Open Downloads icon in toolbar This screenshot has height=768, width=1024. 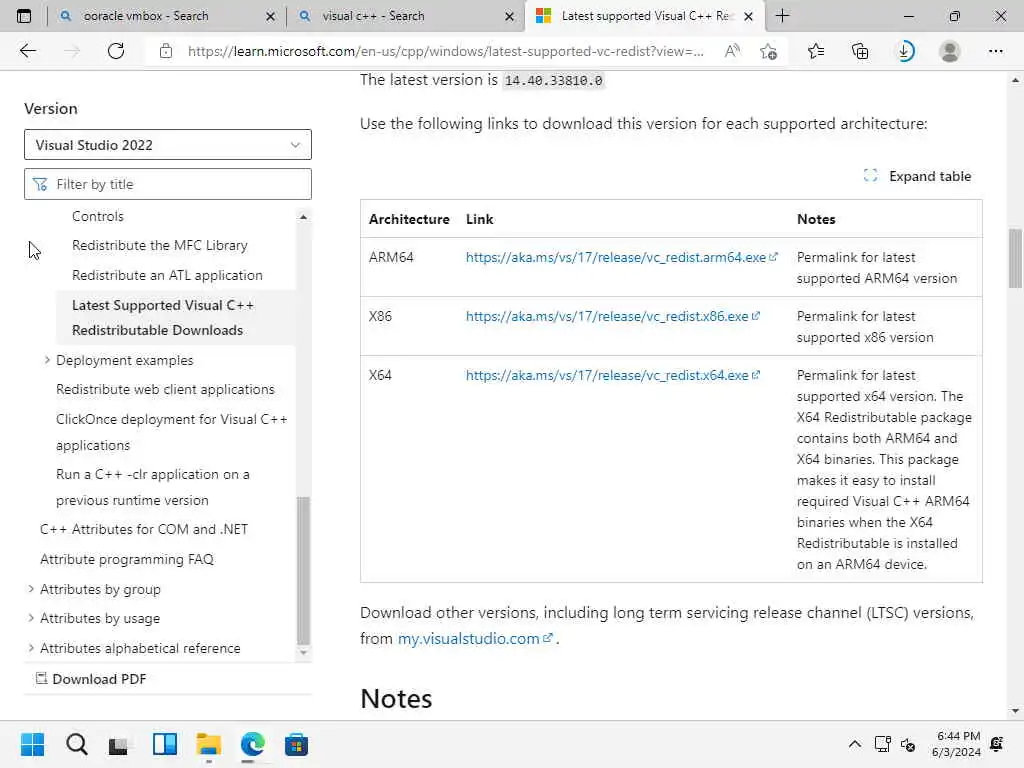tap(905, 51)
